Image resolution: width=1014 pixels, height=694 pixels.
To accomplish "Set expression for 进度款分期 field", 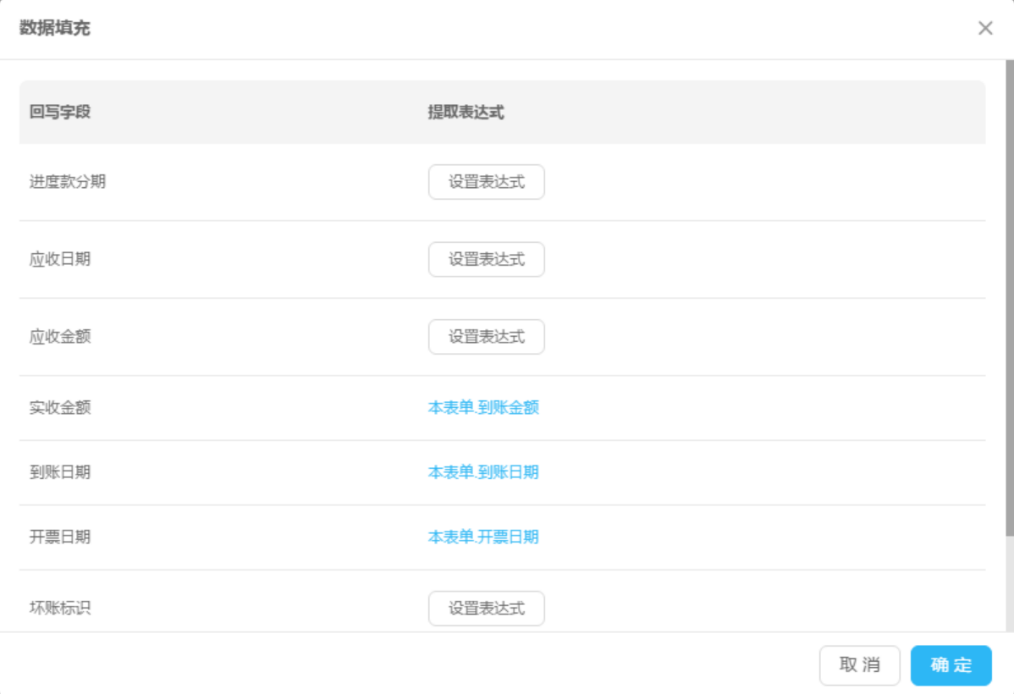I will click(486, 182).
